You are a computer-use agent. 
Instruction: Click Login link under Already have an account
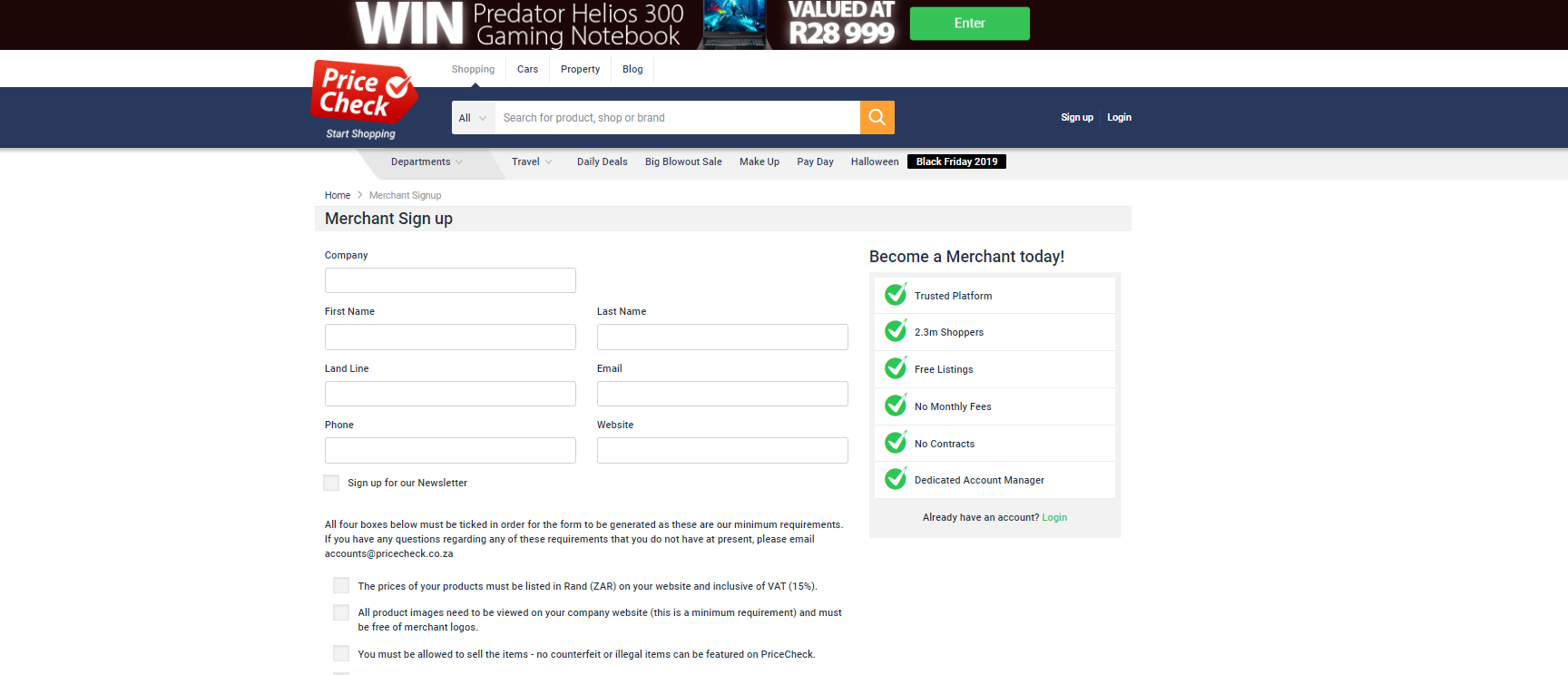point(1054,517)
